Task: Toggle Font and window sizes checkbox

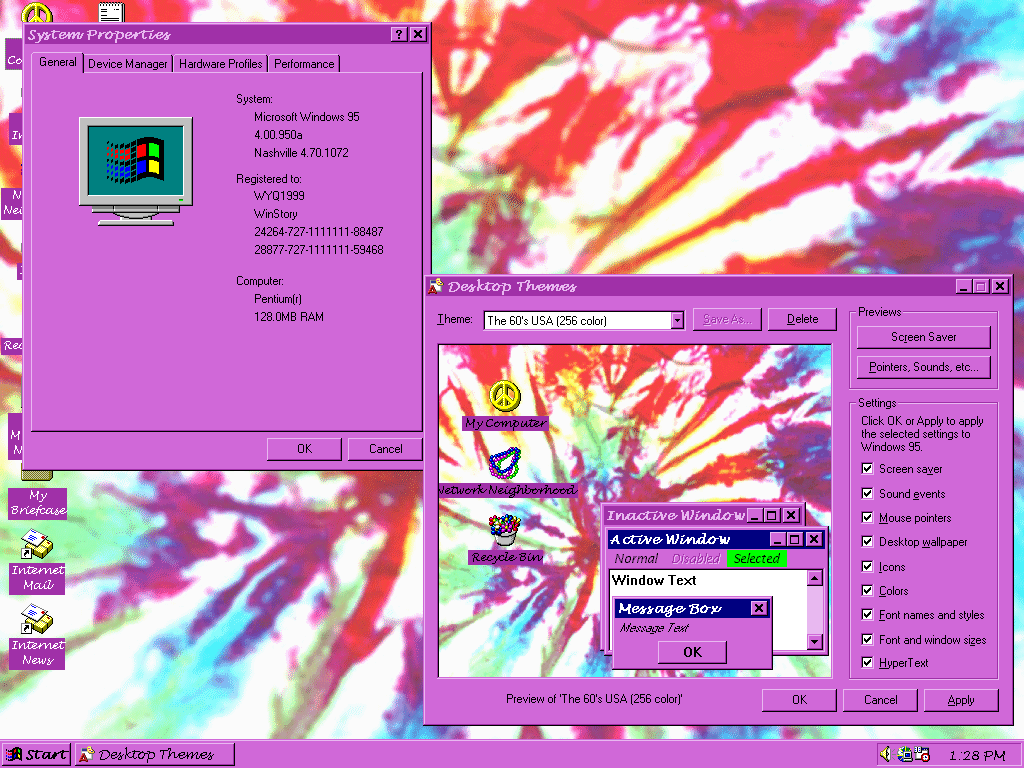Action: (867, 639)
